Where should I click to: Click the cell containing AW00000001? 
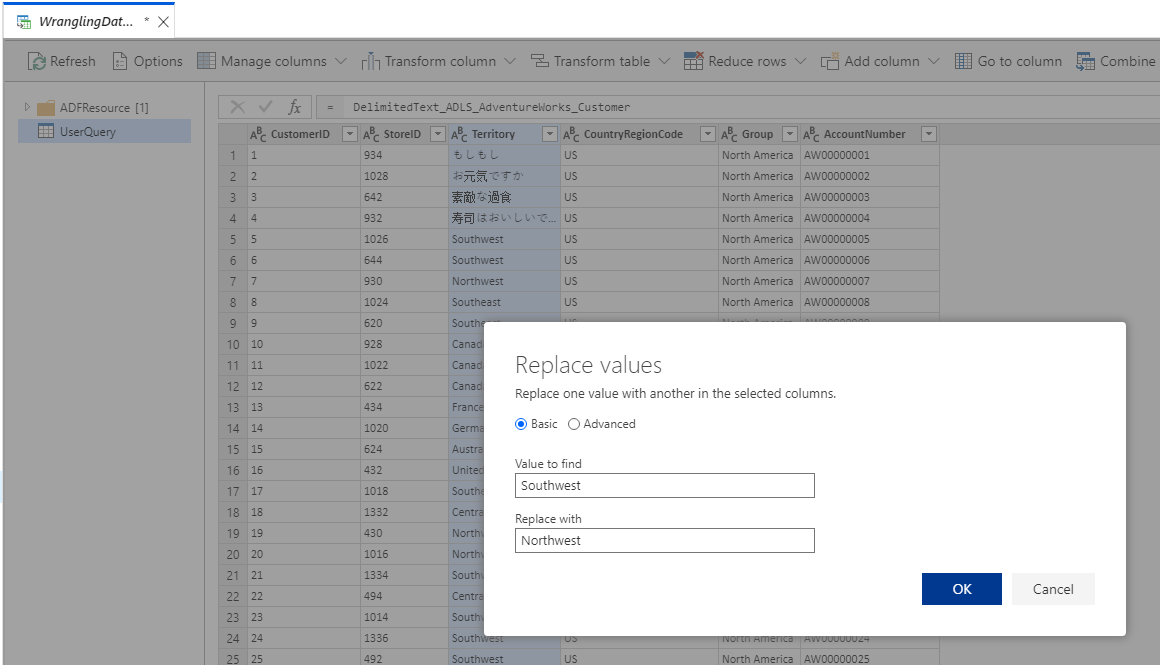tap(870, 155)
